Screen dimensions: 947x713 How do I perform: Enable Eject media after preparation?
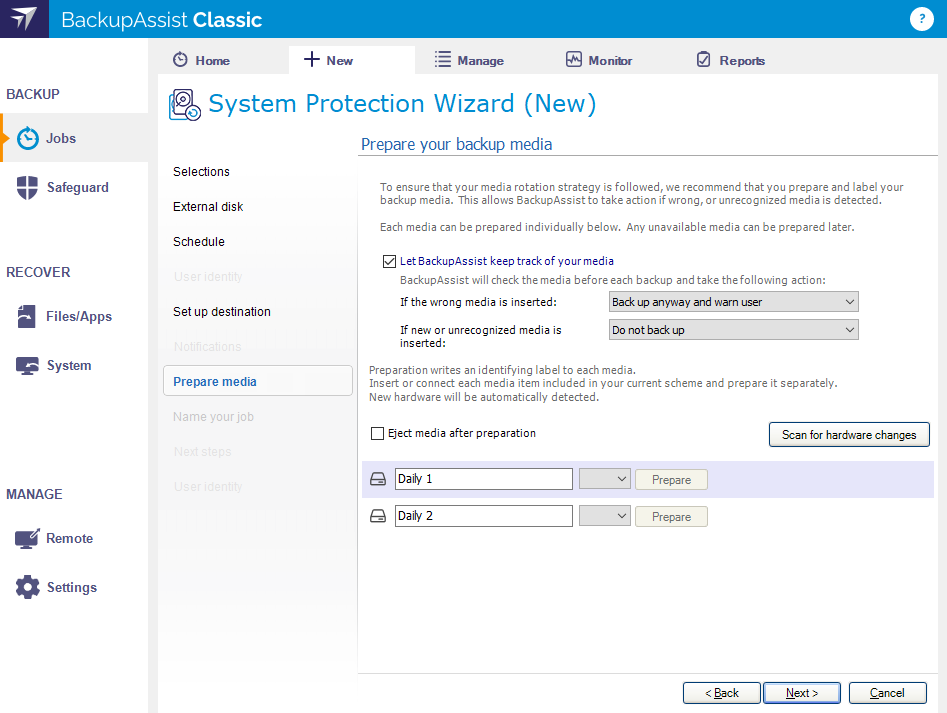tap(377, 433)
